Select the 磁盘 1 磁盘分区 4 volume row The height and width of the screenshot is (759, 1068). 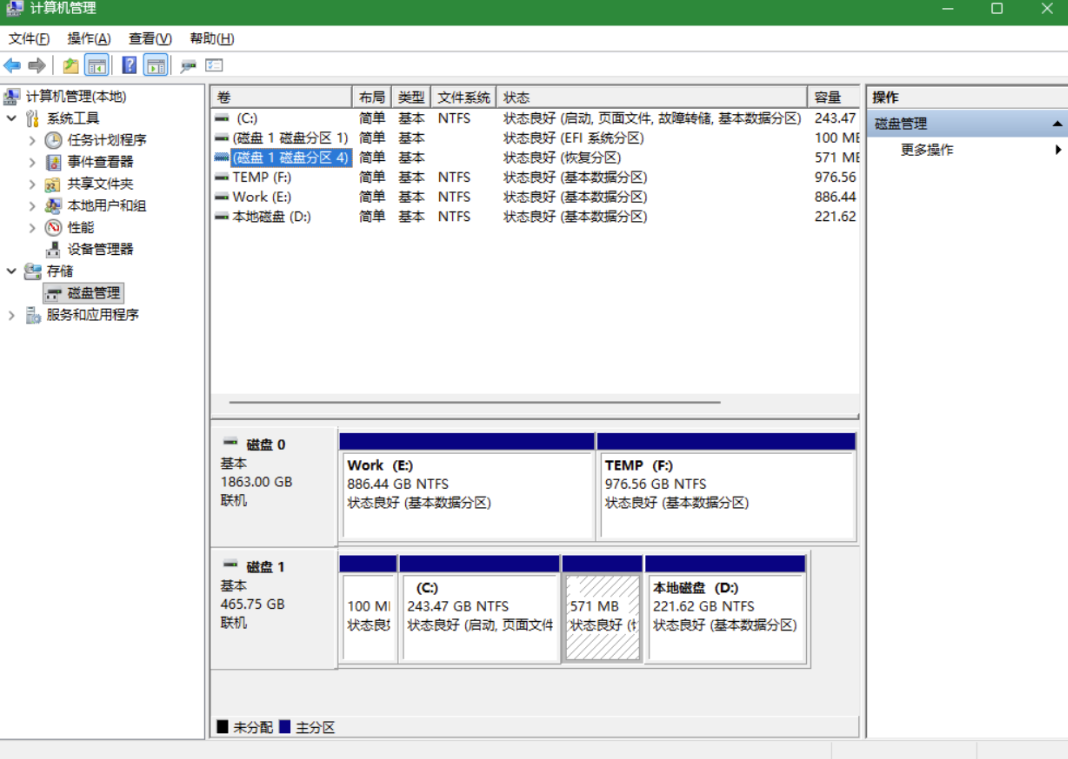point(535,158)
